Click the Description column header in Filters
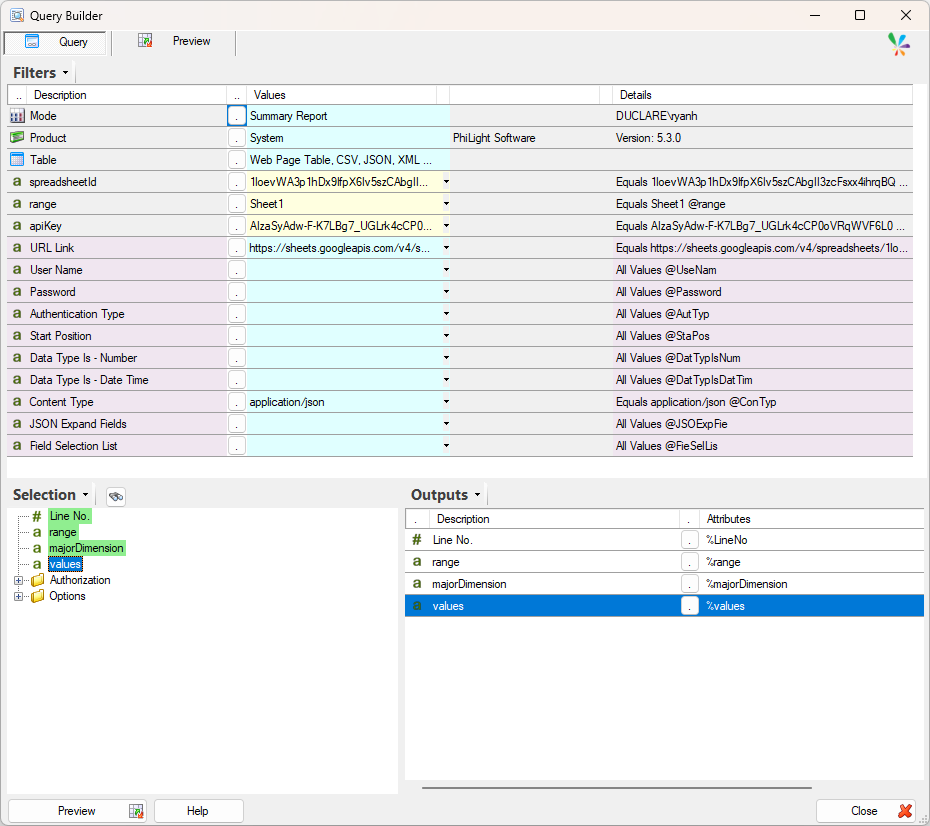This screenshot has height=826, width=930. 127,95
